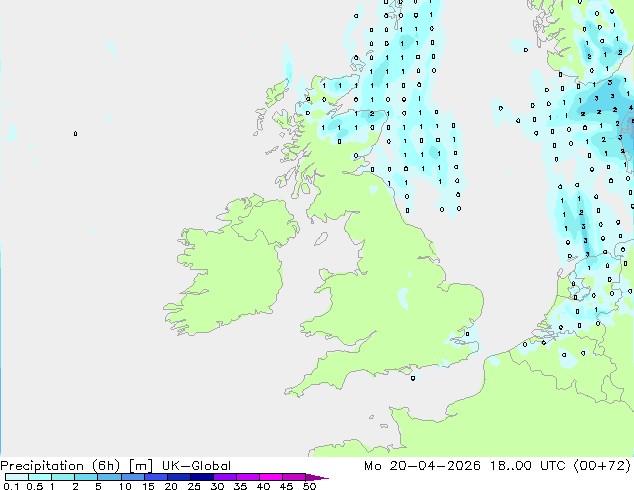Click the 0.1–0.5 legend color box
The image size is (634, 490).
[x=17, y=477]
